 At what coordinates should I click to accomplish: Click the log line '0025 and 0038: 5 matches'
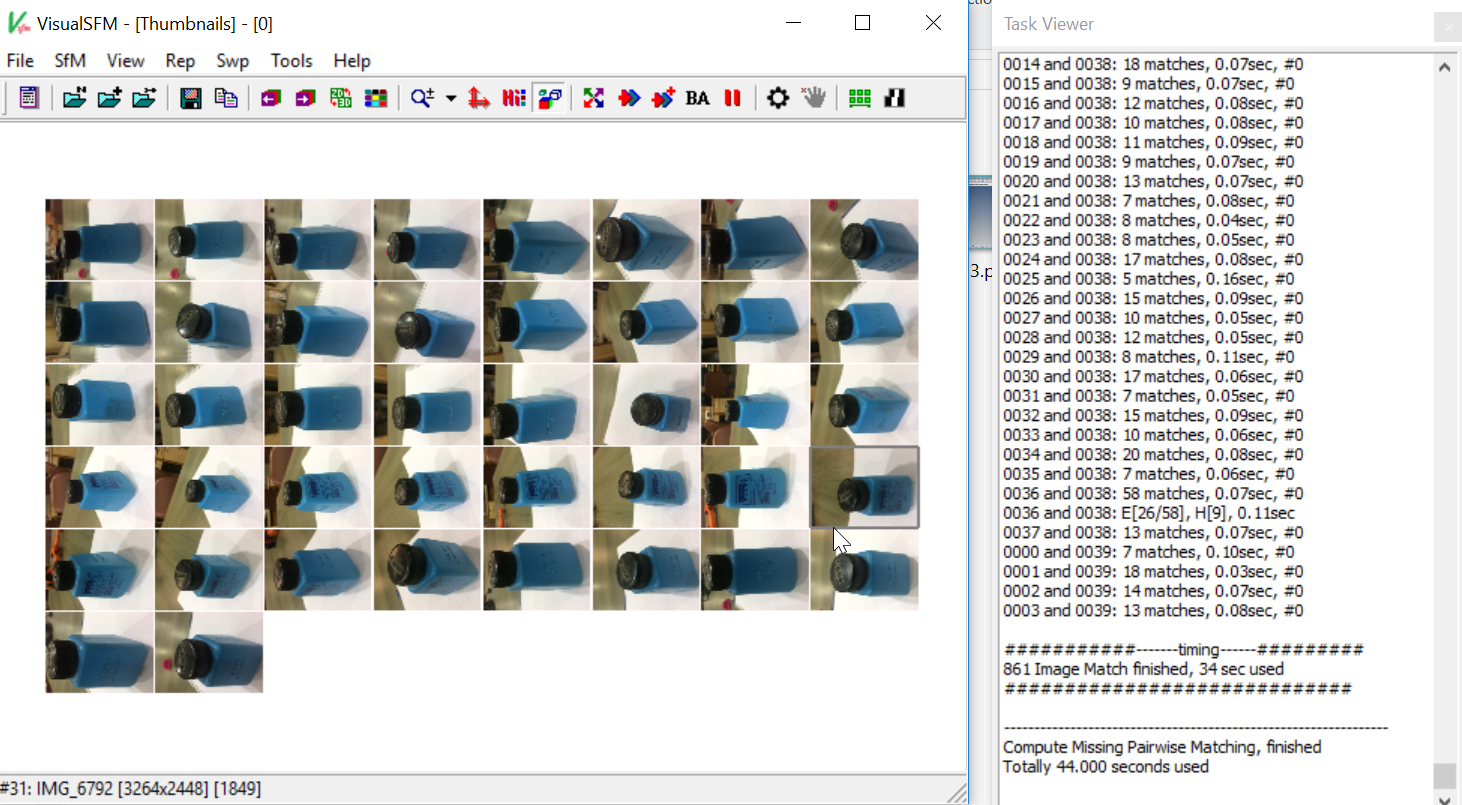(1153, 279)
